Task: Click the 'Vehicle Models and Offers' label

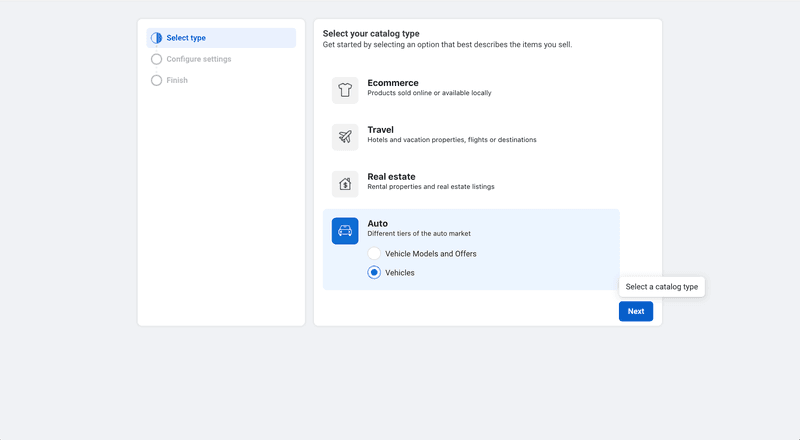Action: point(431,254)
